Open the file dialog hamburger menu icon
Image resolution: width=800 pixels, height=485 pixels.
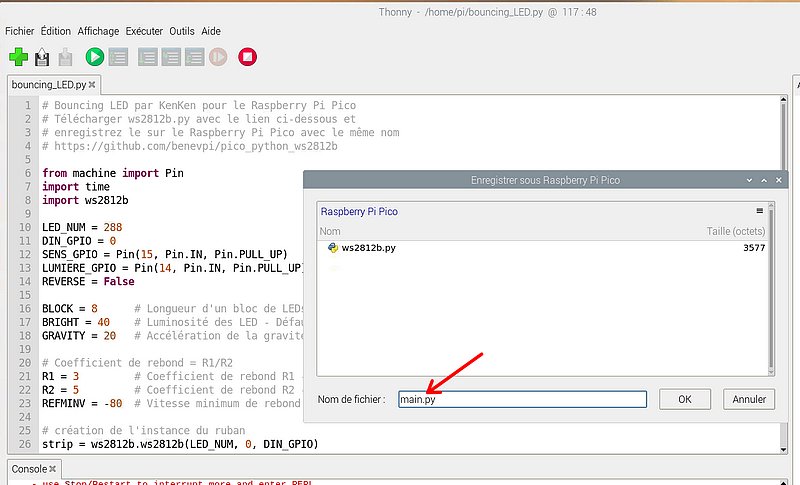coord(760,211)
